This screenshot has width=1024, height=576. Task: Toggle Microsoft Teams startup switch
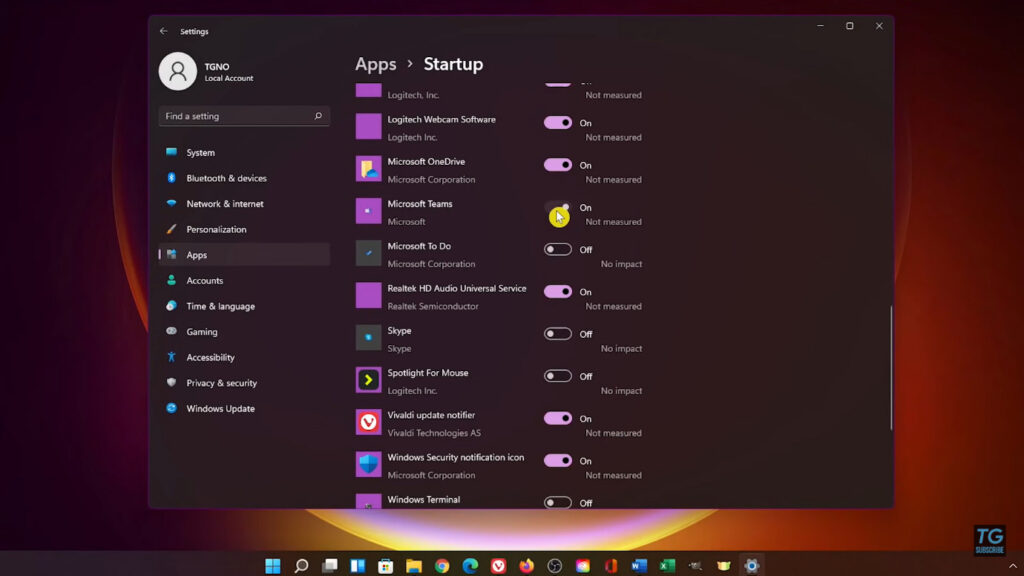click(x=558, y=207)
